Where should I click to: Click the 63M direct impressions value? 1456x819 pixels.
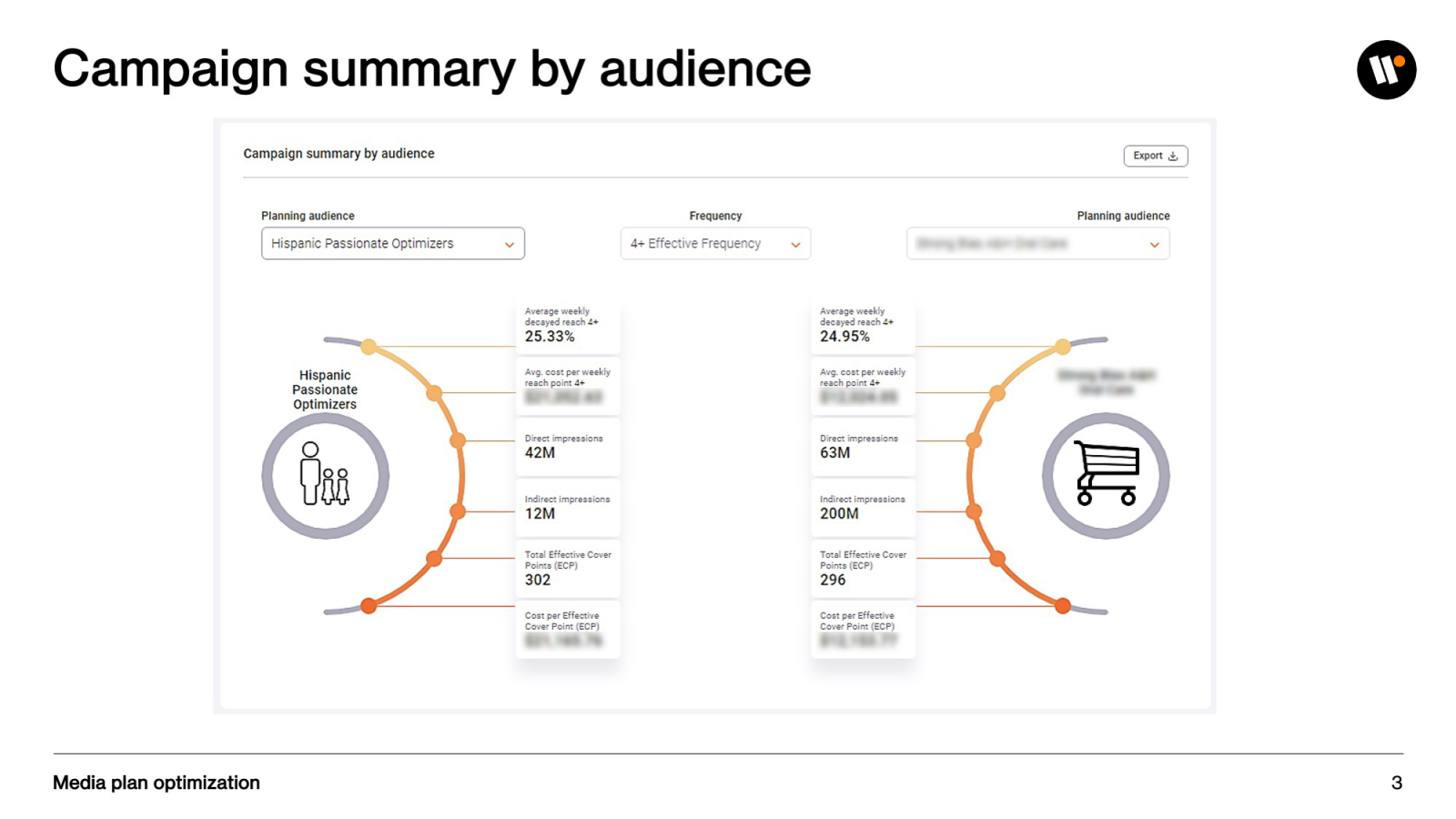coord(834,452)
